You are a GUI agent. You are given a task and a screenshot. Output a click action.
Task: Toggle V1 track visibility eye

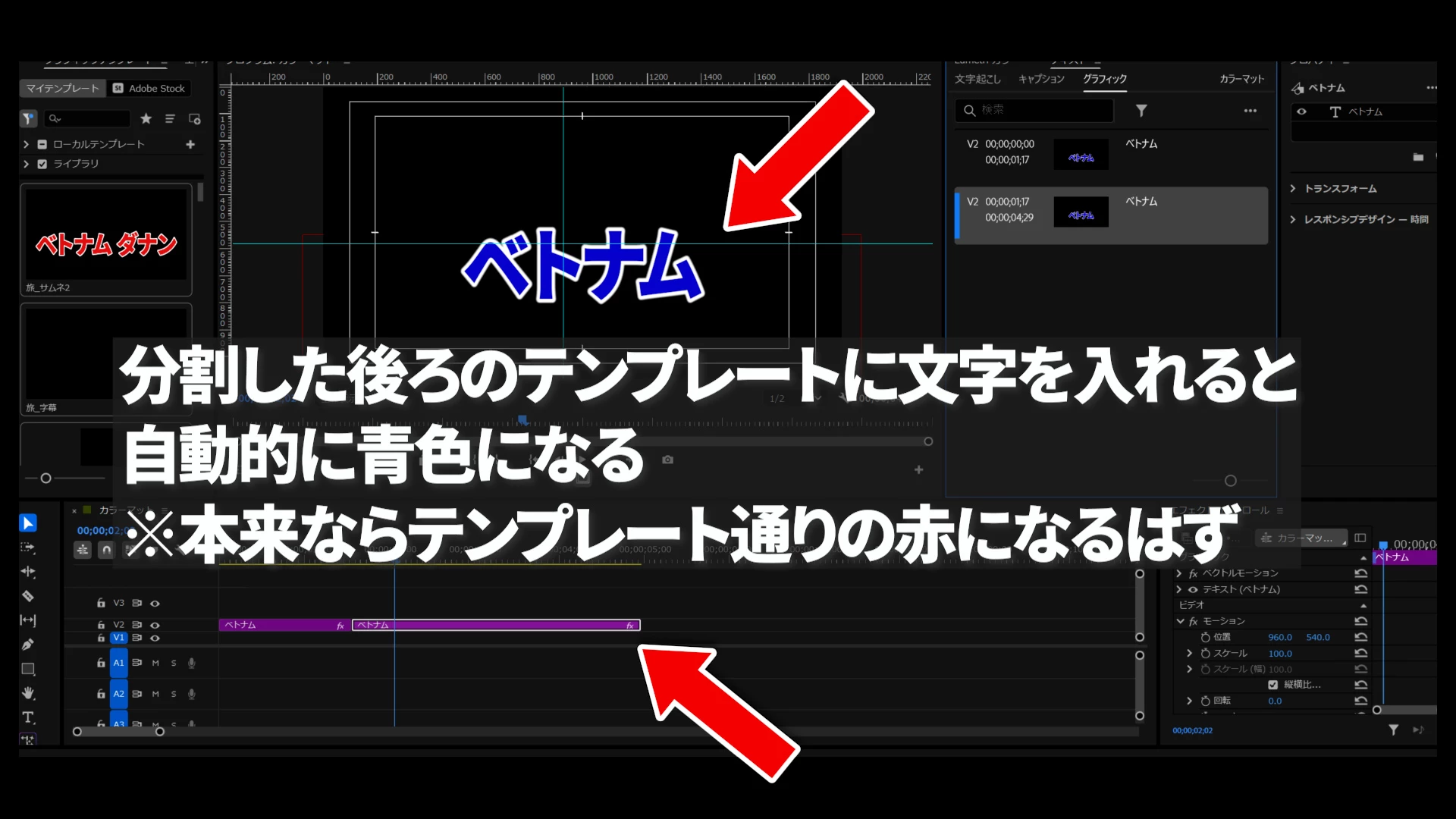coord(155,639)
